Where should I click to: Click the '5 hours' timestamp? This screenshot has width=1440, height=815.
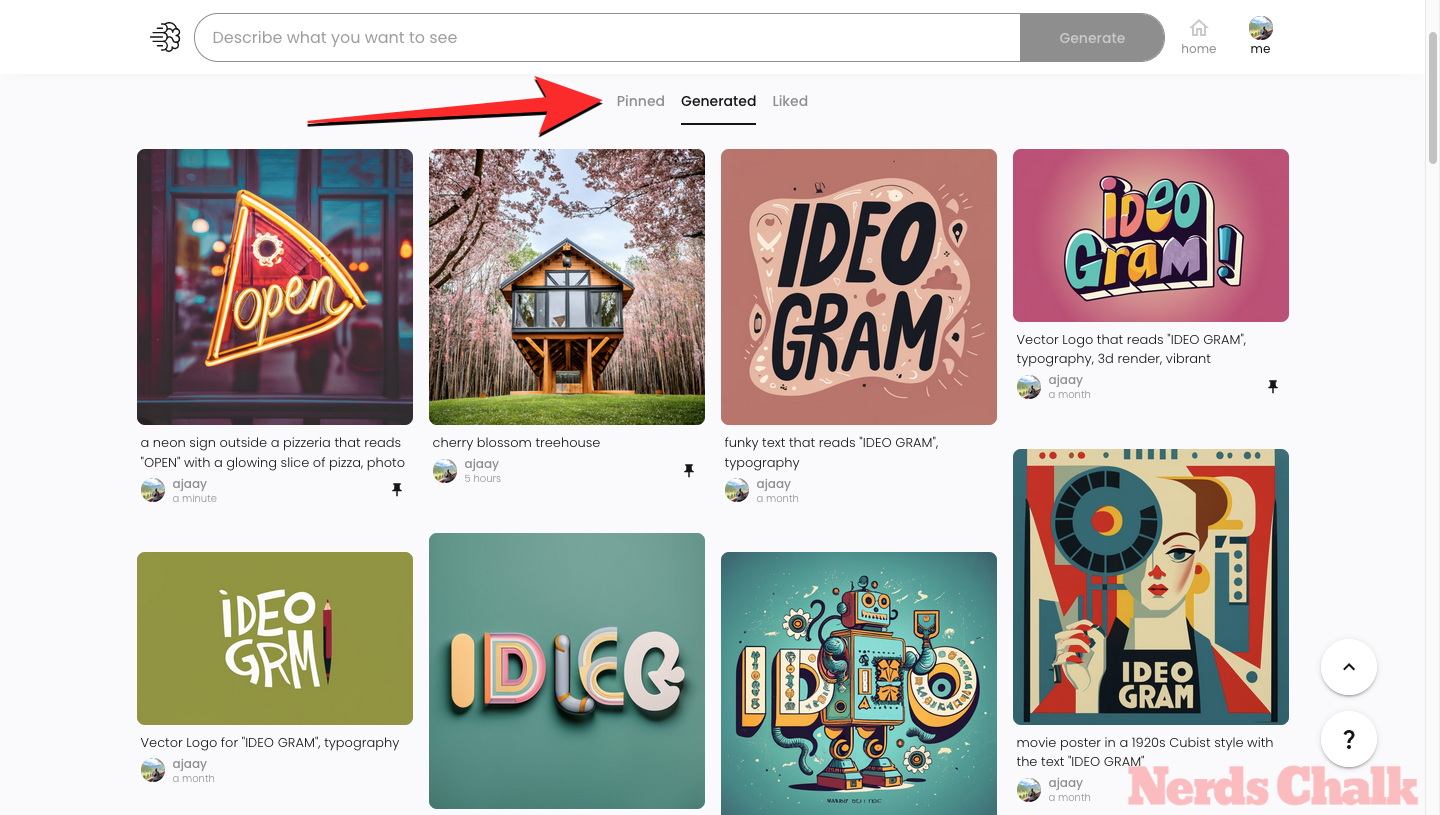(x=482, y=479)
